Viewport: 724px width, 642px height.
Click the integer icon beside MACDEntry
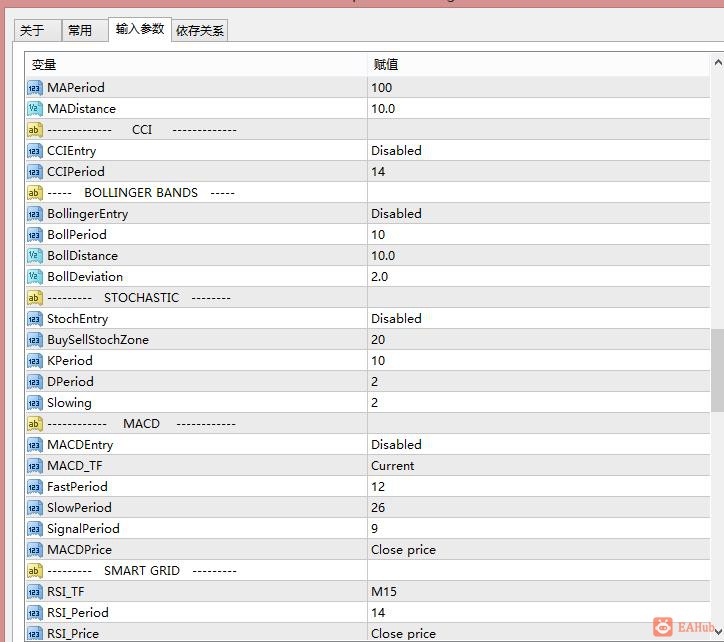(x=35, y=445)
